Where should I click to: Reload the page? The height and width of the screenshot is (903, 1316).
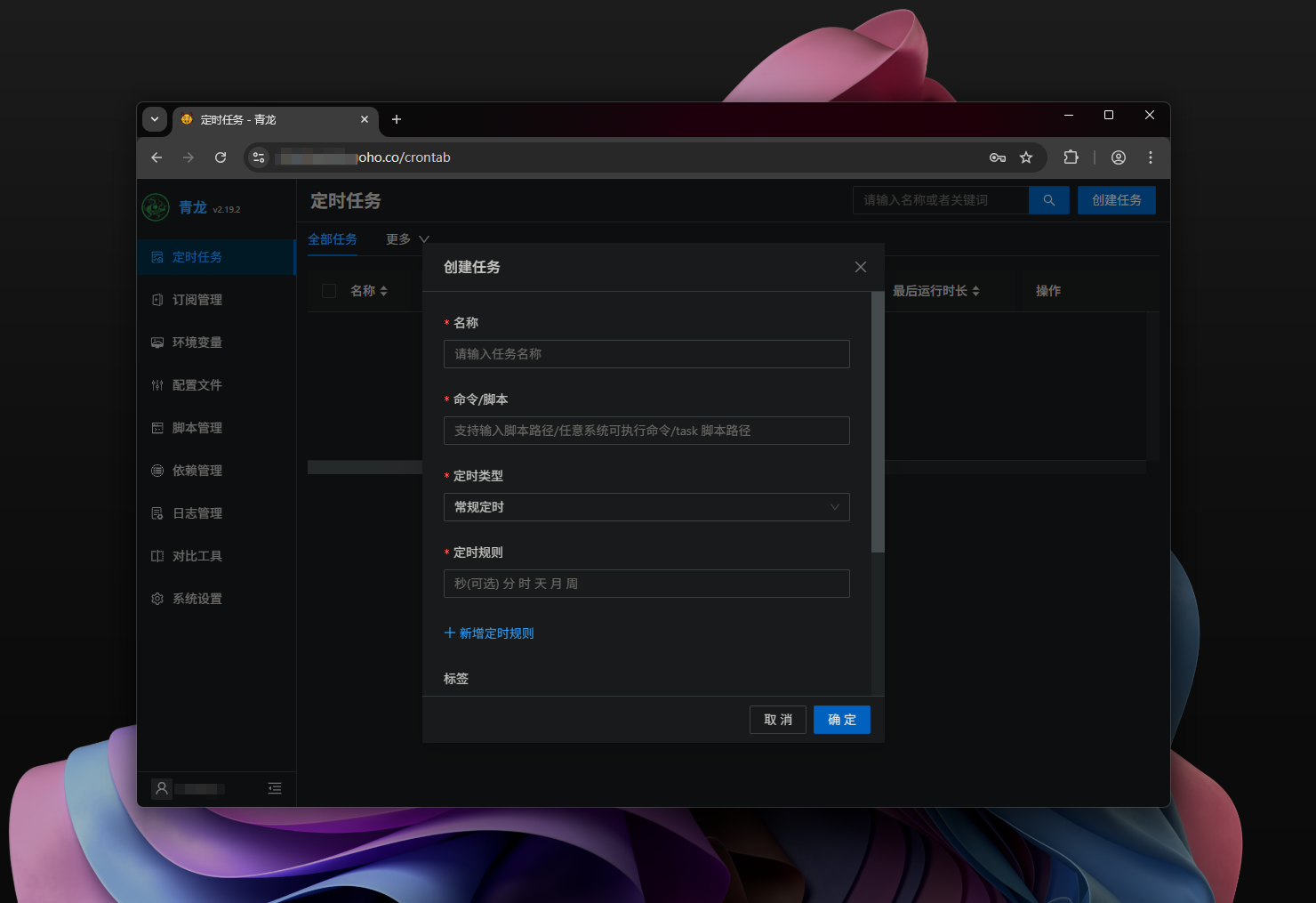[x=221, y=157]
